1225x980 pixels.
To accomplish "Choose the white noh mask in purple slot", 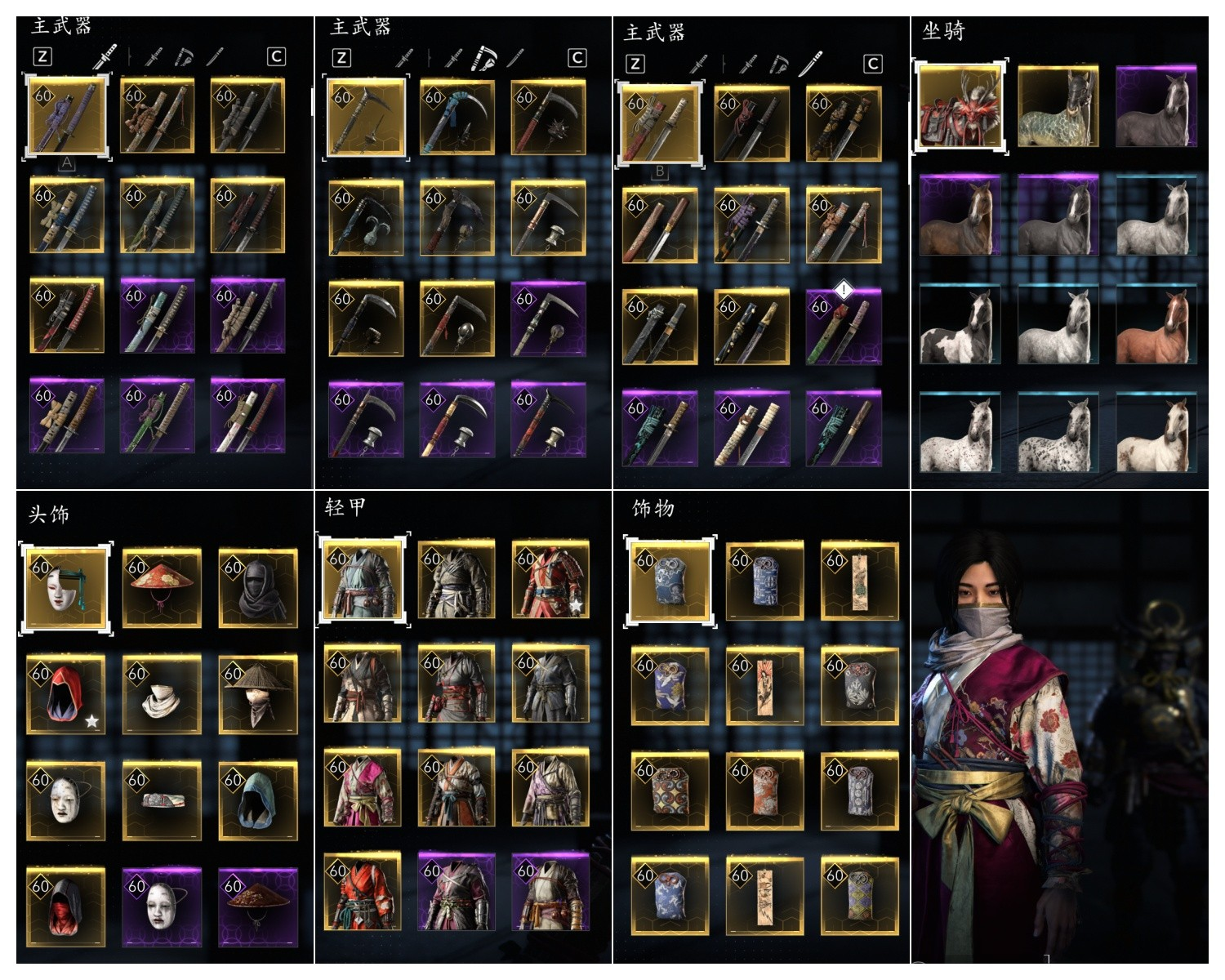I will (162, 906).
